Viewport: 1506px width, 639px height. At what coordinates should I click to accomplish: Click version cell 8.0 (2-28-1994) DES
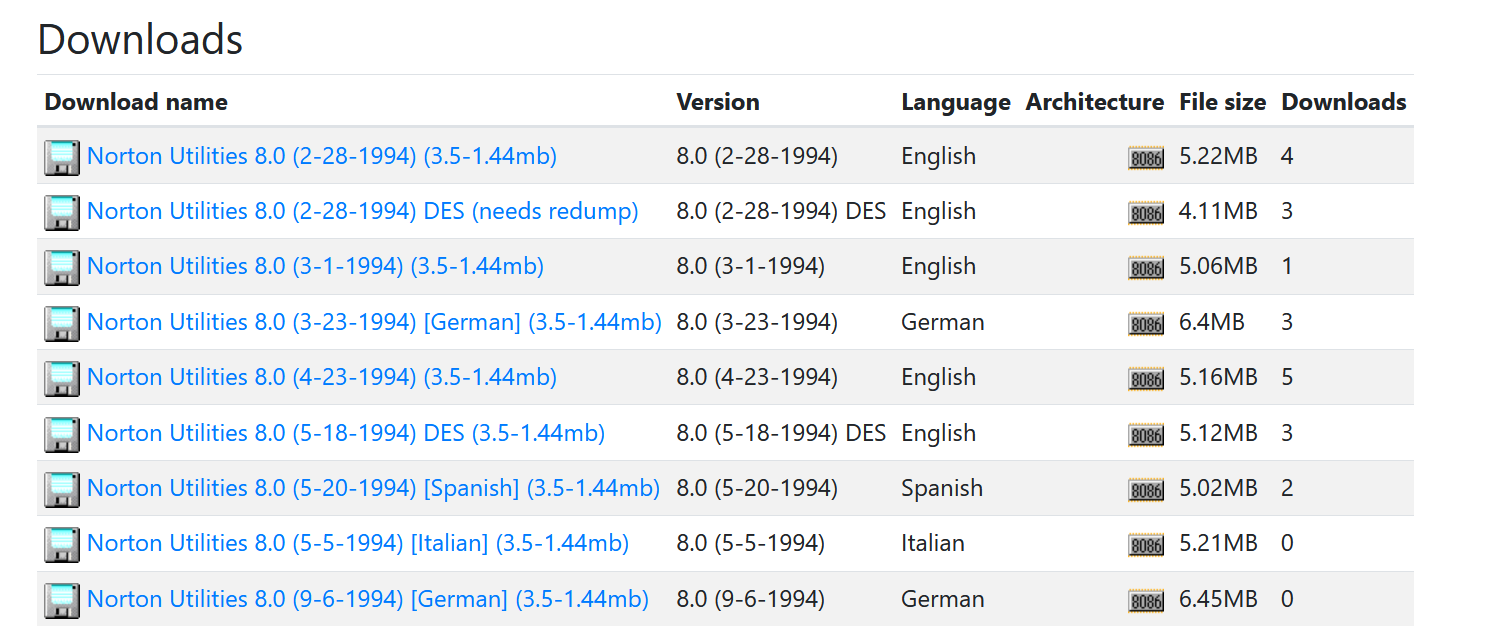(x=781, y=211)
